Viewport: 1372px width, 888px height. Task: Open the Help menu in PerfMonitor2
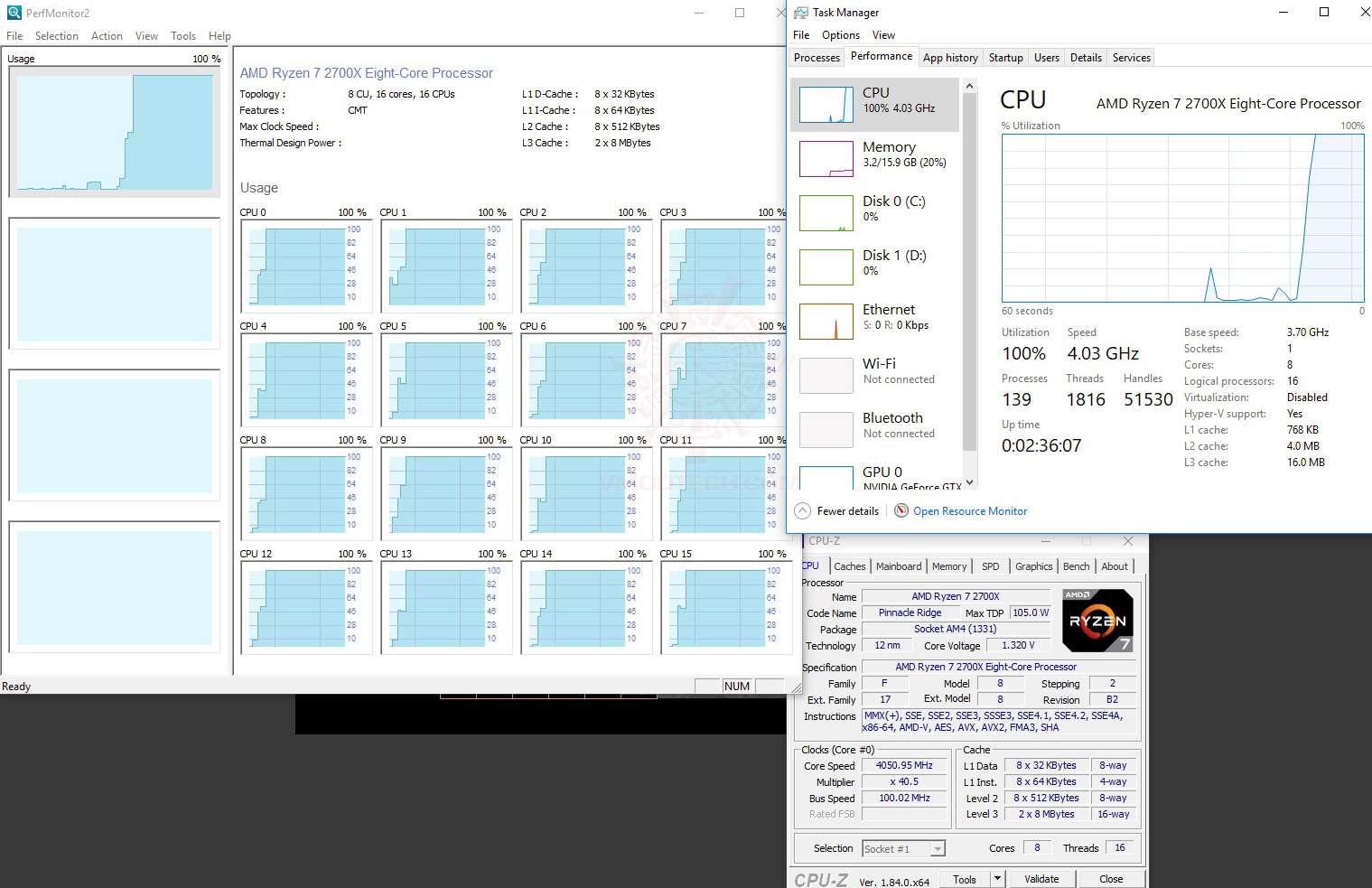coord(219,36)
